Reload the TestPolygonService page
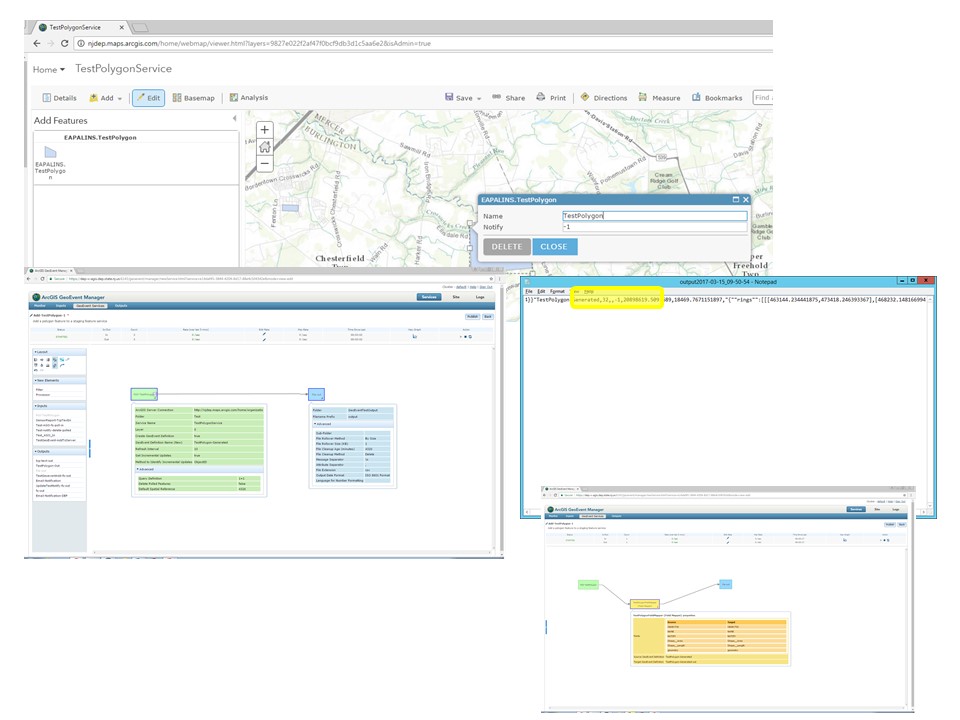 pos(64,43)
